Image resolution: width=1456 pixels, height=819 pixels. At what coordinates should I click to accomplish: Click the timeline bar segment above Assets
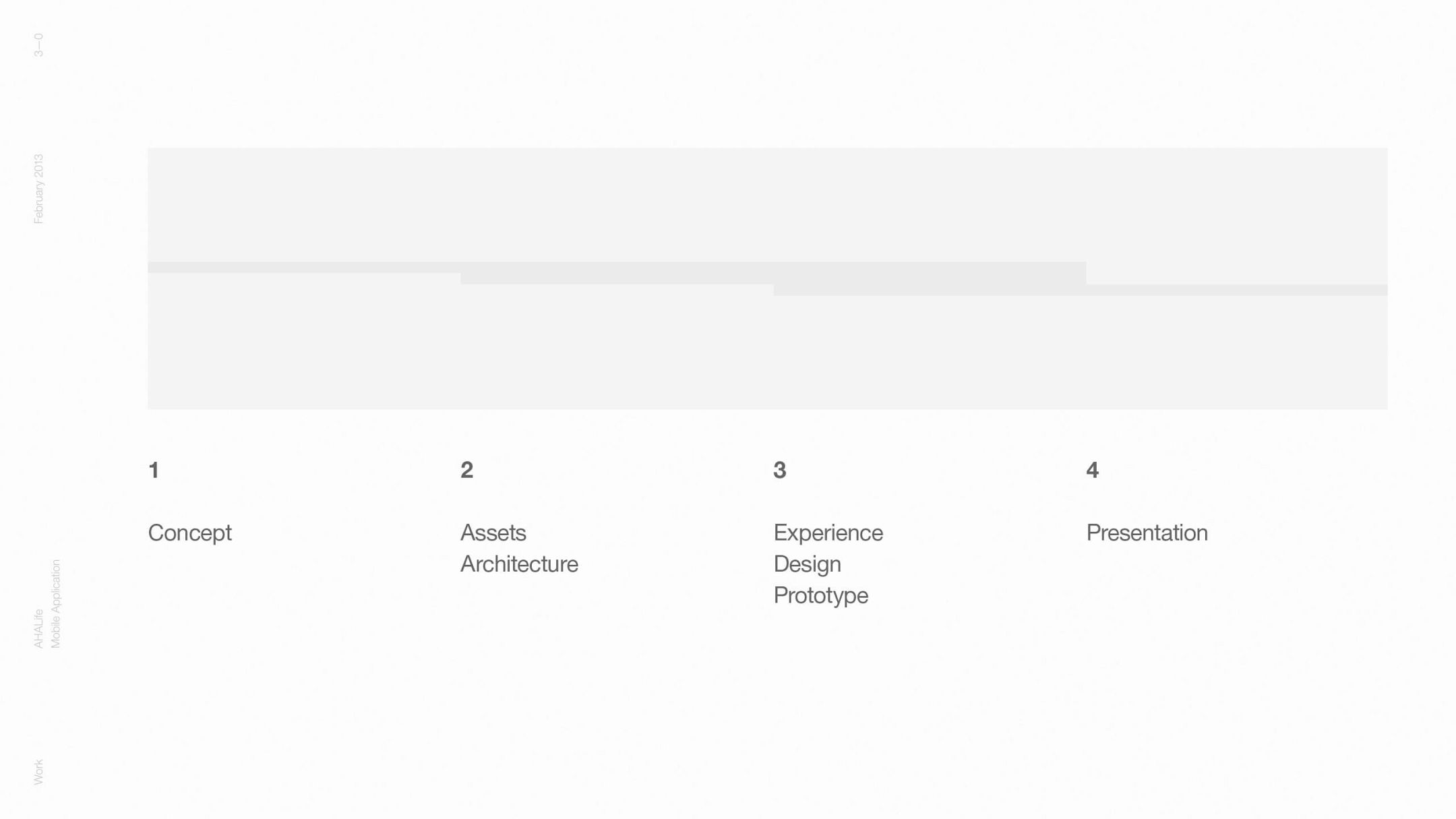[x=617, y=273]
